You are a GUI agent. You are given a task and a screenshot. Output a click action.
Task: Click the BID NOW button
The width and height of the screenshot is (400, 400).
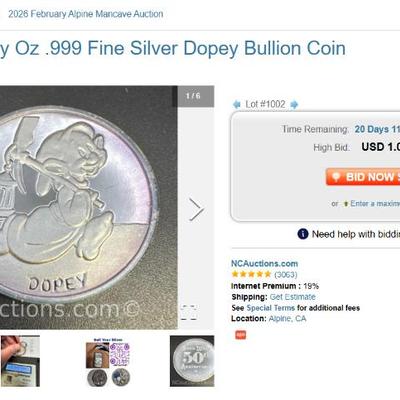pos(363,177)
